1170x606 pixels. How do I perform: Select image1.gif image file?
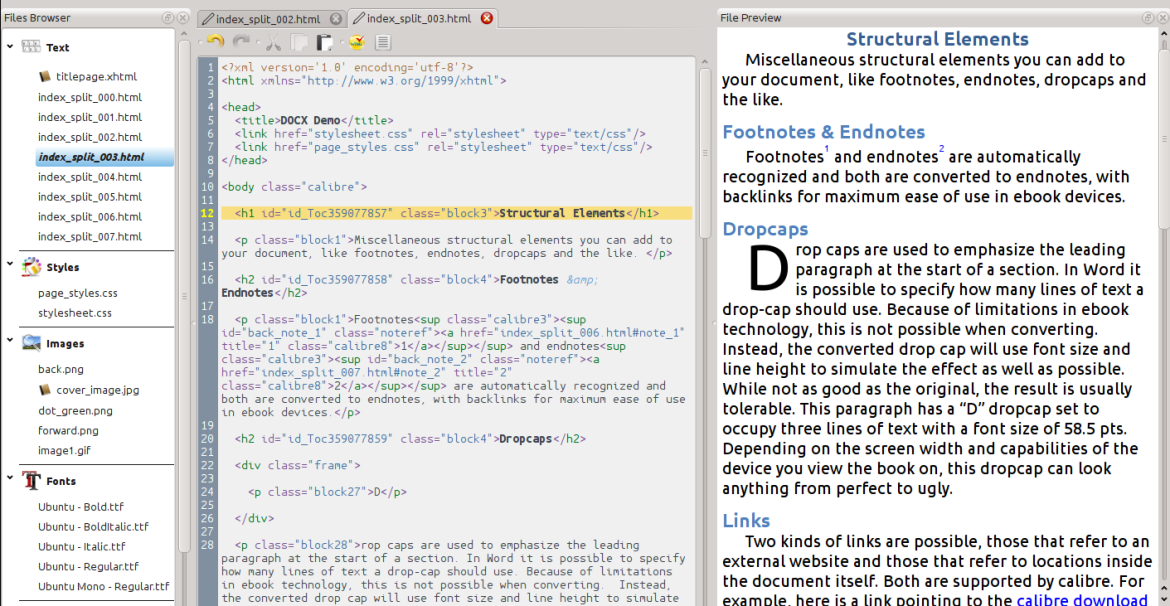(x=64, y=451)
